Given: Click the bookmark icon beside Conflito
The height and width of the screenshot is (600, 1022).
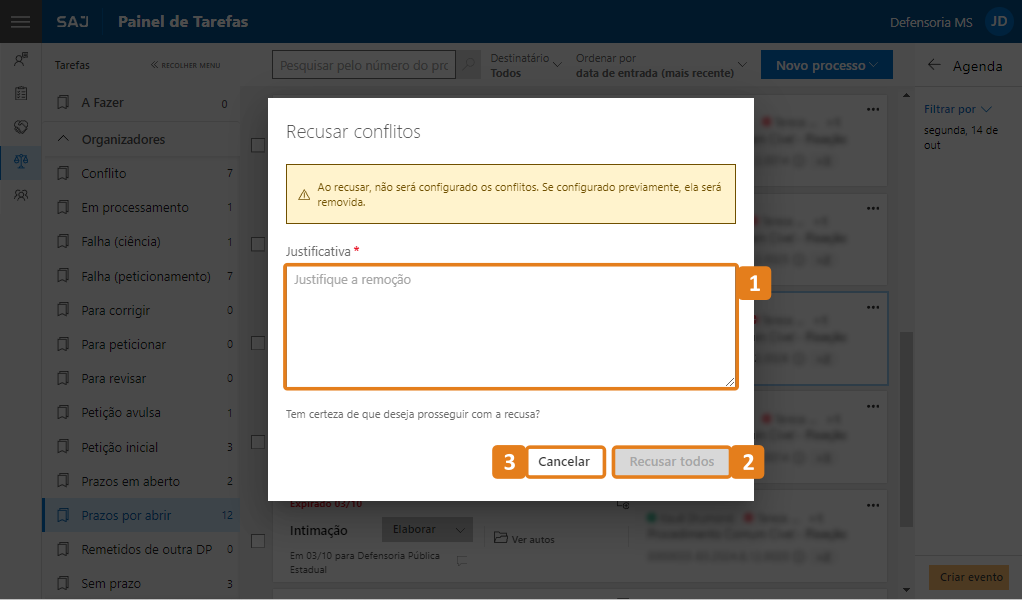Looking at the screenshot, I should (x=63, y=173).
